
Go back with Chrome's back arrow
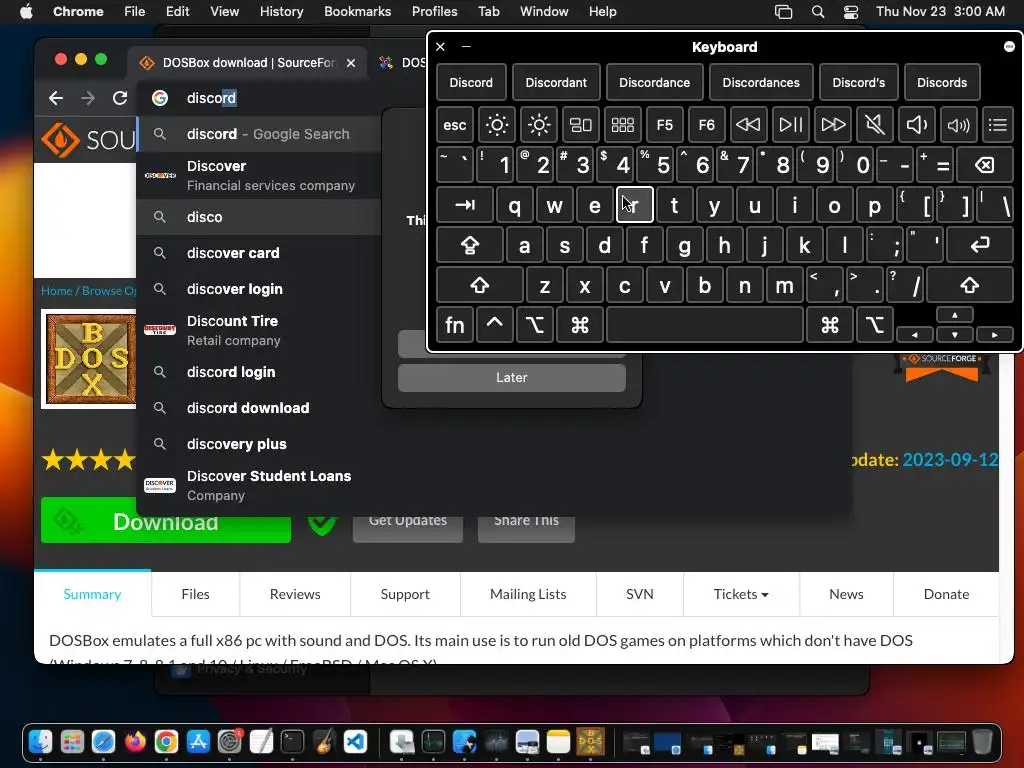[56, 98]
